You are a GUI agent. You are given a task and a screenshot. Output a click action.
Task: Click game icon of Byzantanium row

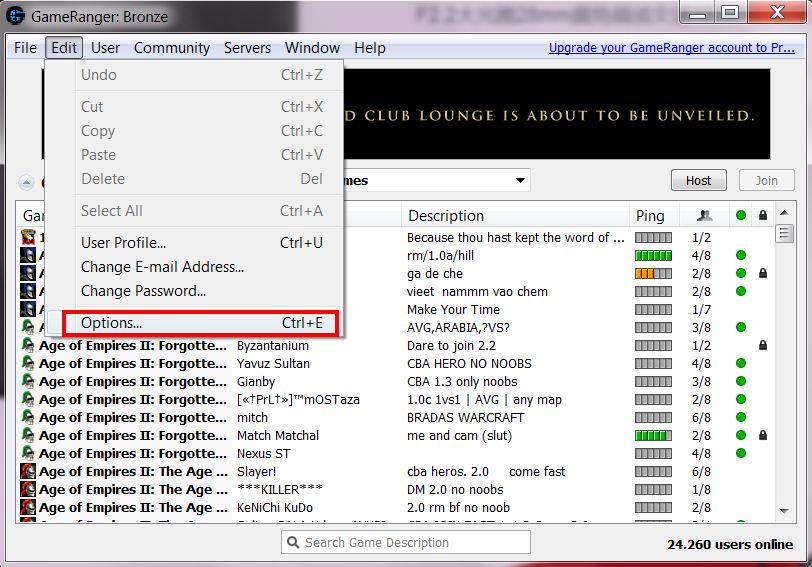tap(28, 345)
